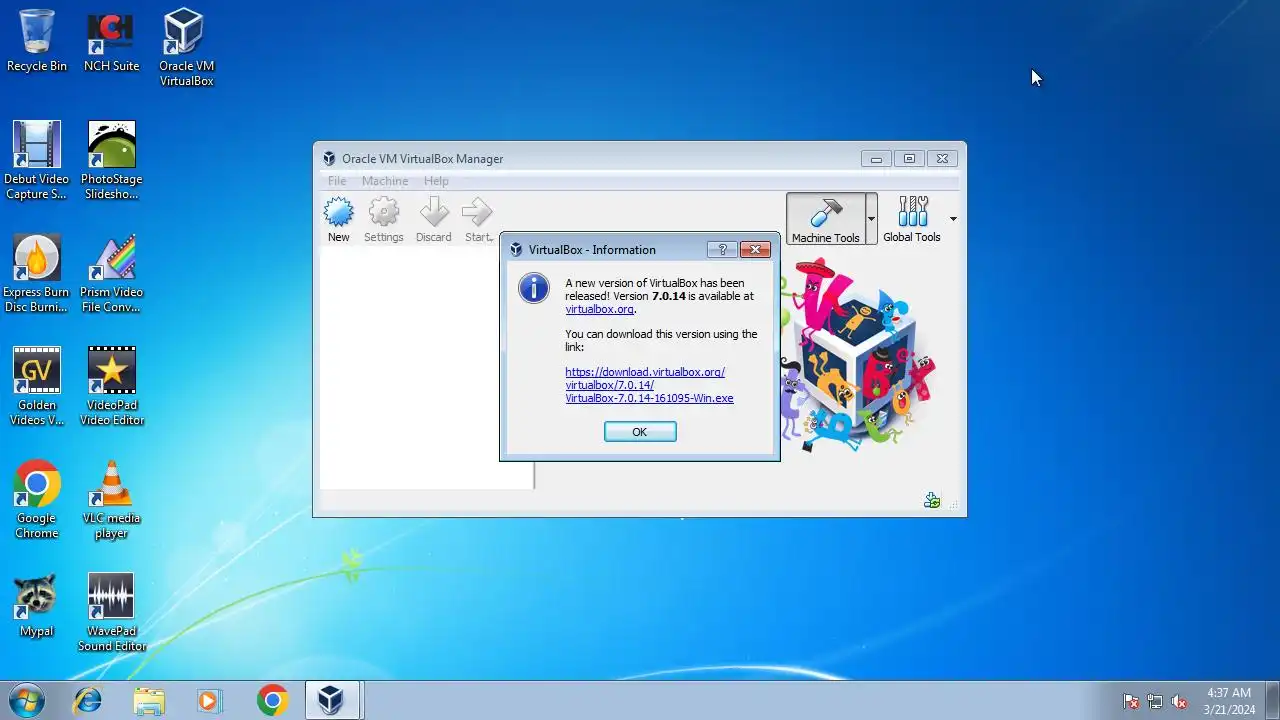Select the Machine Tools hammer button
The width and height of the screenshot is (1280, 720).
(x=826, y=219)
